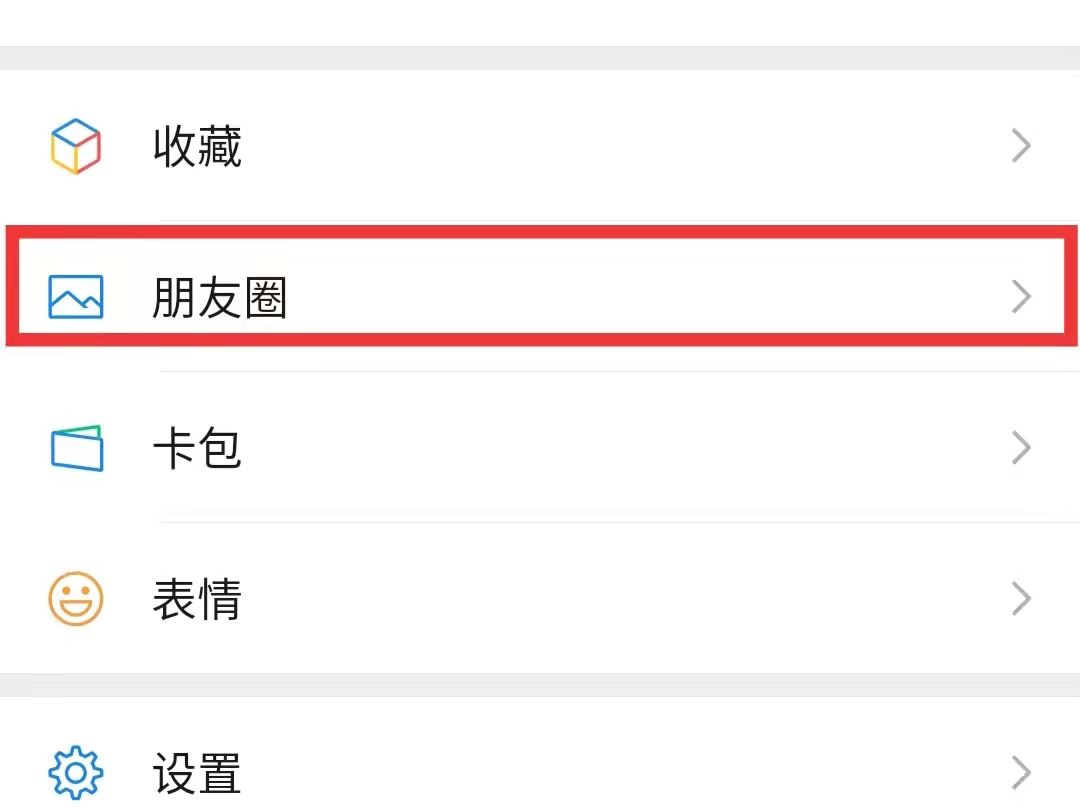This screenshot has width=1080, height=809.
Task: Tap the empty middle of the 卡包 row
Action: (600, 448)
